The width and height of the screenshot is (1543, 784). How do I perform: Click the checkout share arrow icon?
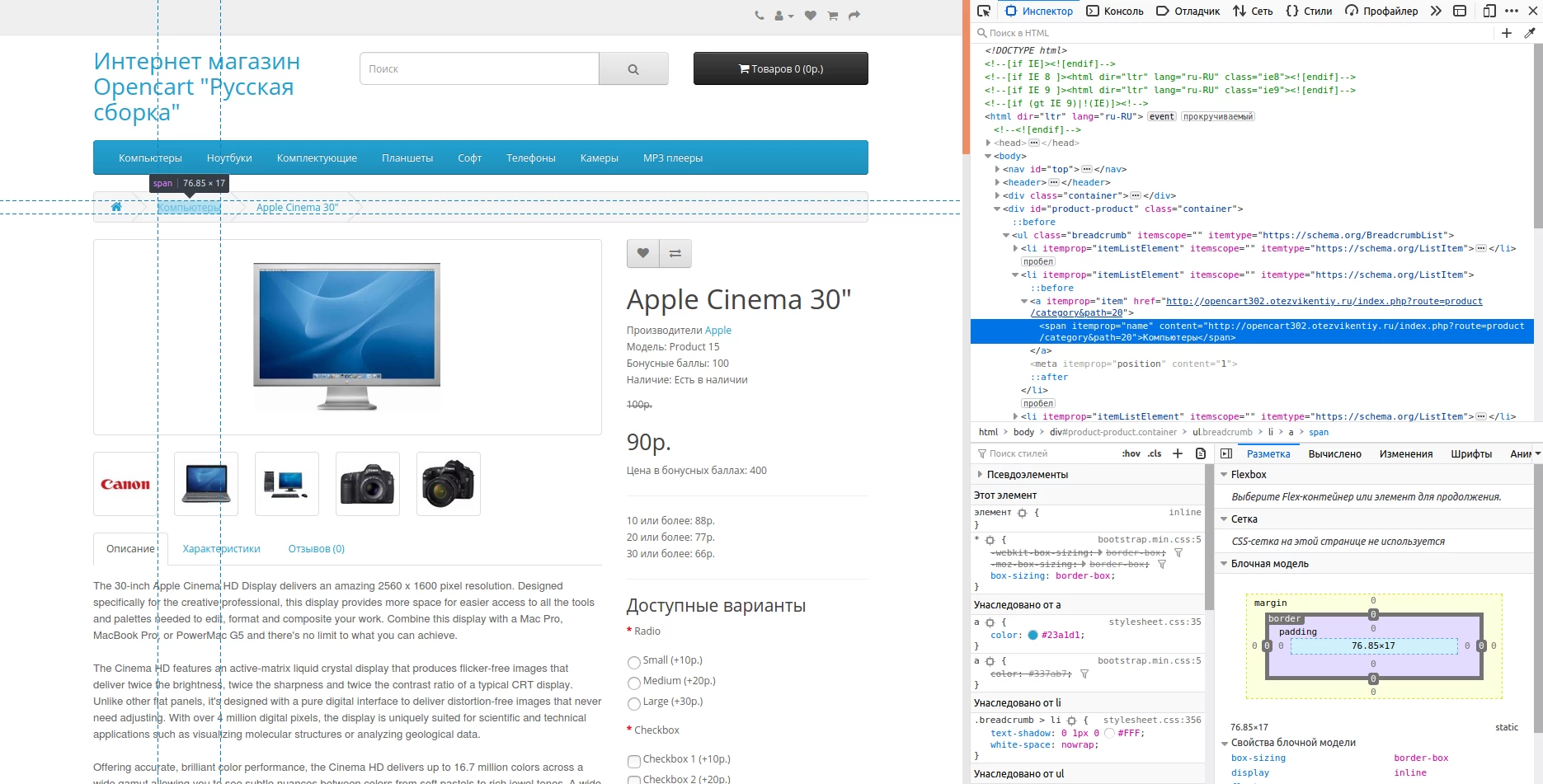coord(854,16)
